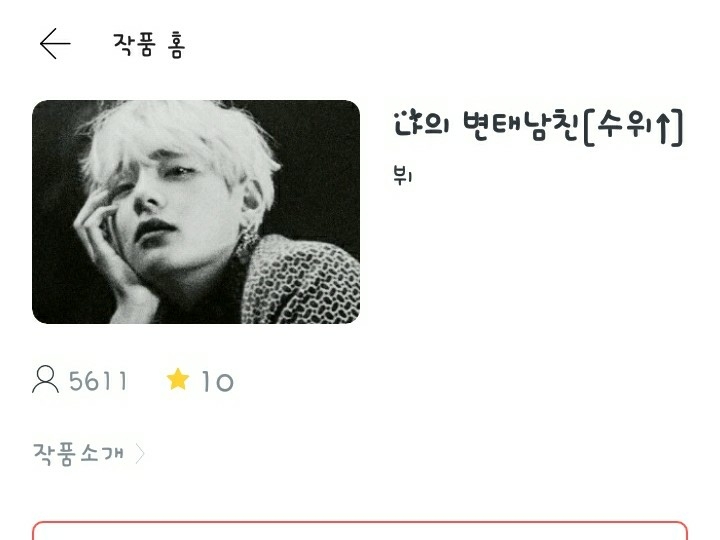Click the 5611 subscriber count

[98, 381]
